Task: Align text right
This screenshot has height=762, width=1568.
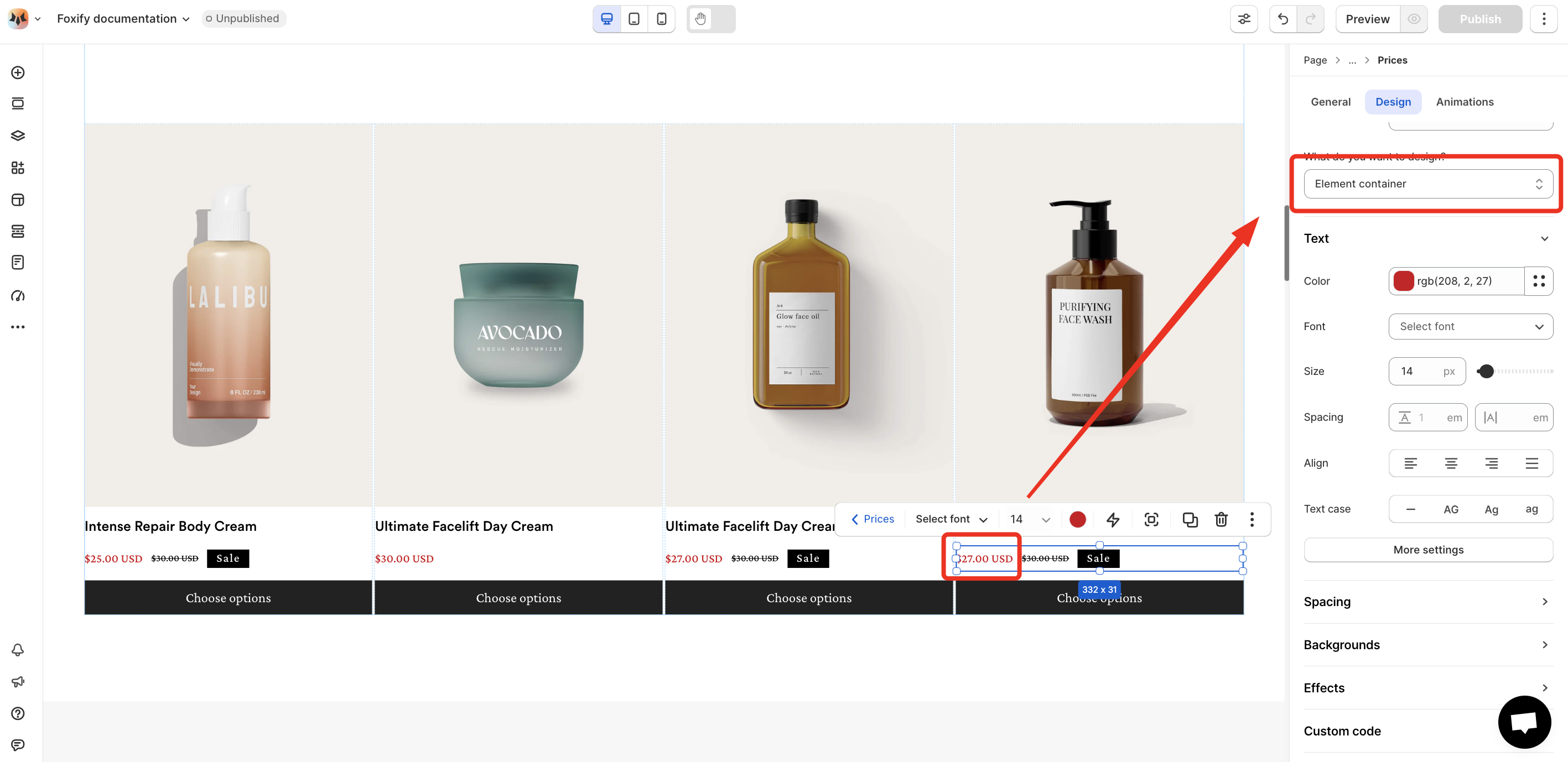Action: coord(1491,463)
